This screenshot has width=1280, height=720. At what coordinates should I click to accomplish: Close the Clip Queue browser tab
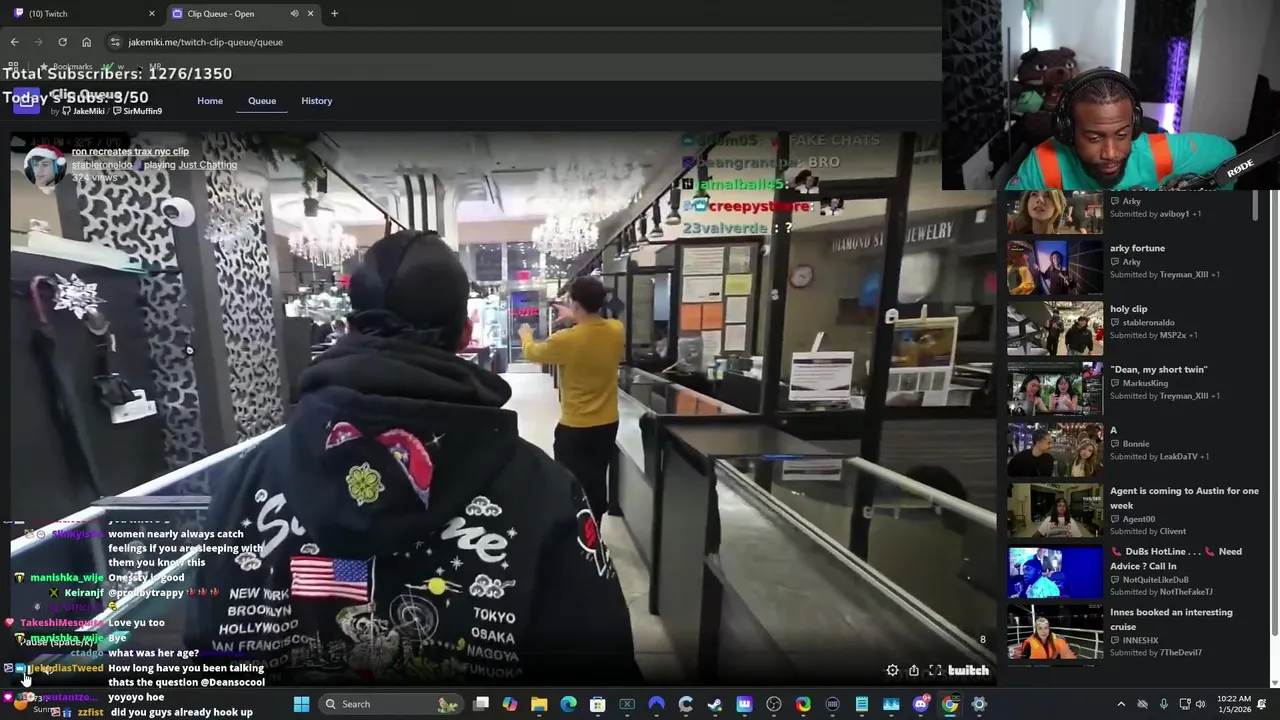point(310,14)
